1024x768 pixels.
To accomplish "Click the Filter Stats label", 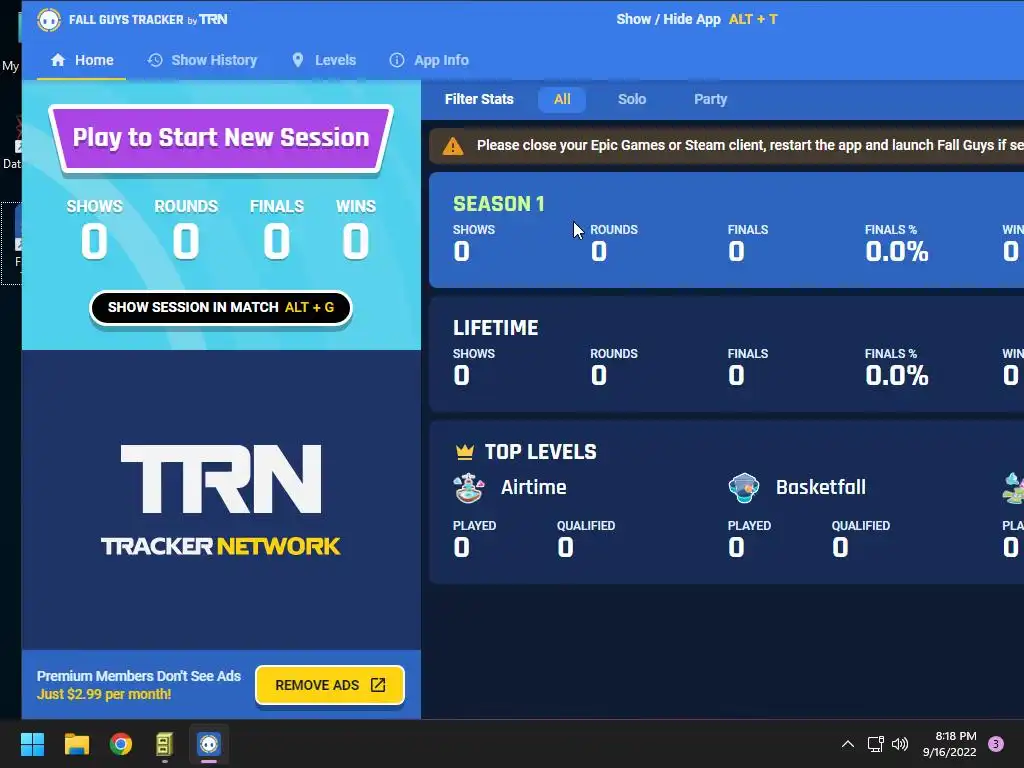I will point(479,99).
